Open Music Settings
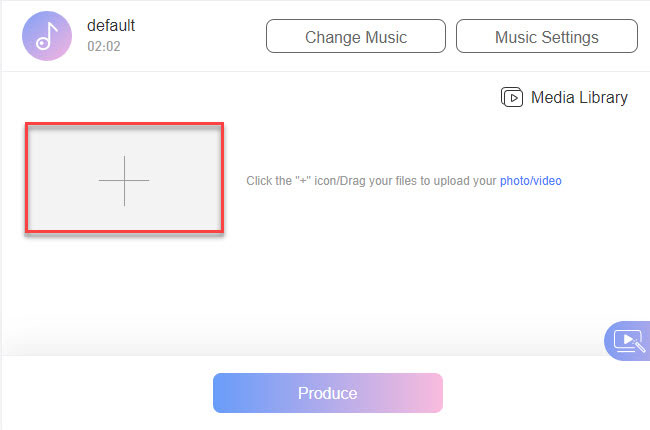Screen dimensions: 650x430 pos(546,37)
